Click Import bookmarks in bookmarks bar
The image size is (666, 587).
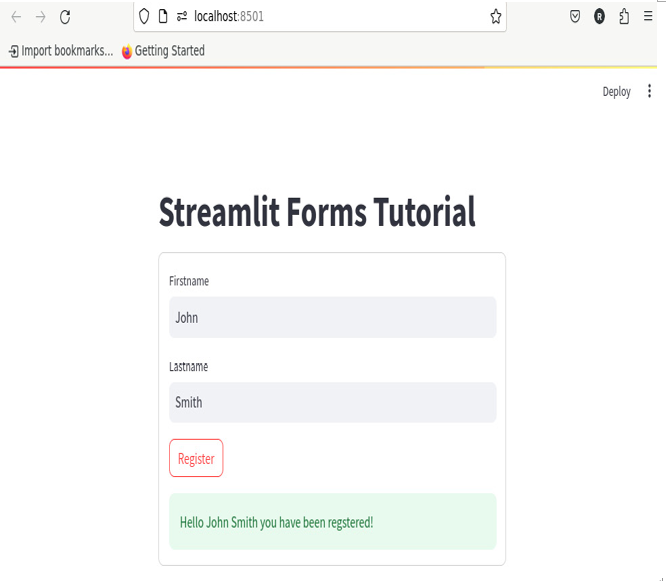tap(61, 51)
